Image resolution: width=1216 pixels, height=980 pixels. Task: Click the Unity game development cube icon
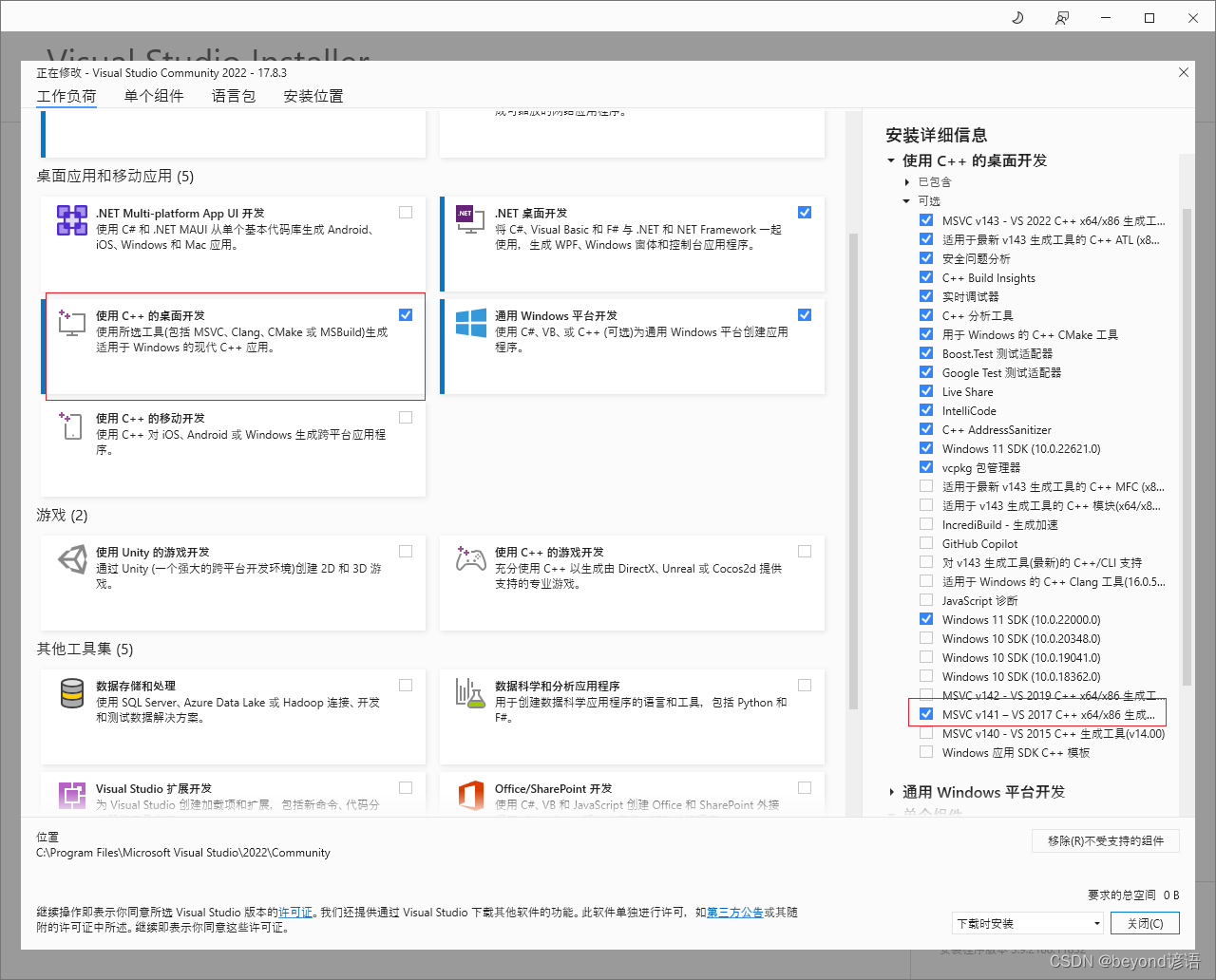click(x=72, y=559)
